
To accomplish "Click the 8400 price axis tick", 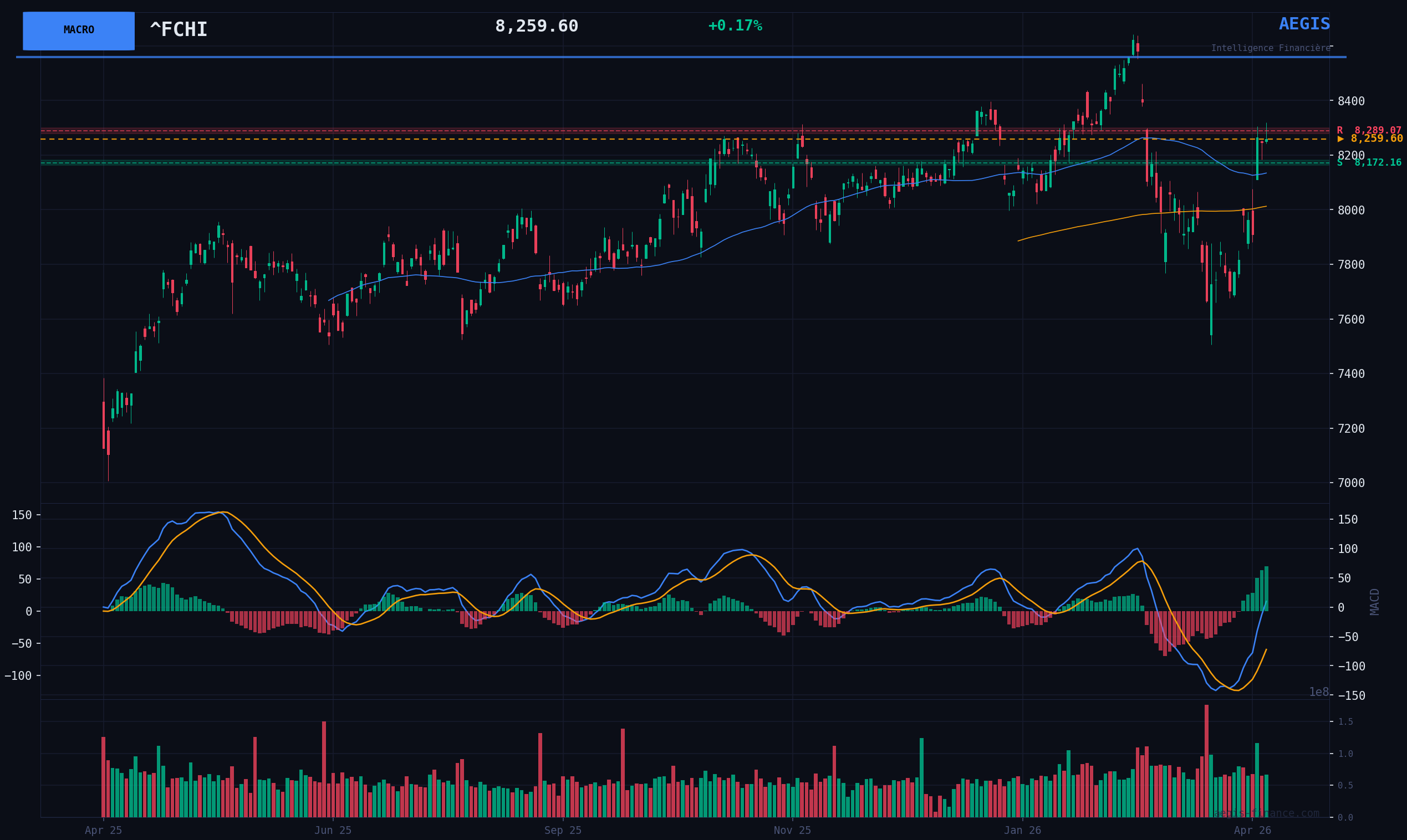I will (x=1351, y=101).
